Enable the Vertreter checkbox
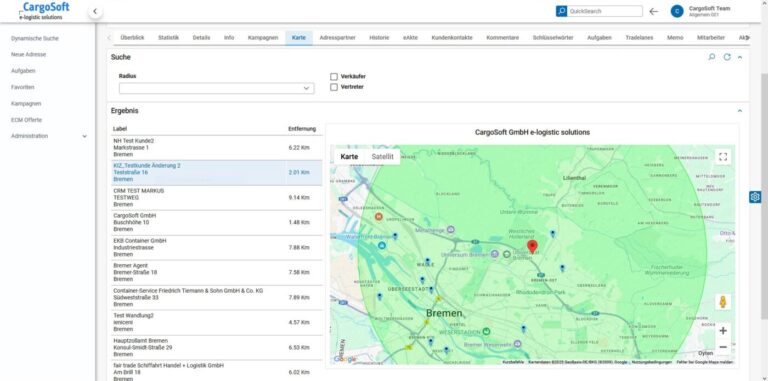768x381 pixels. (x=334, y=87)
